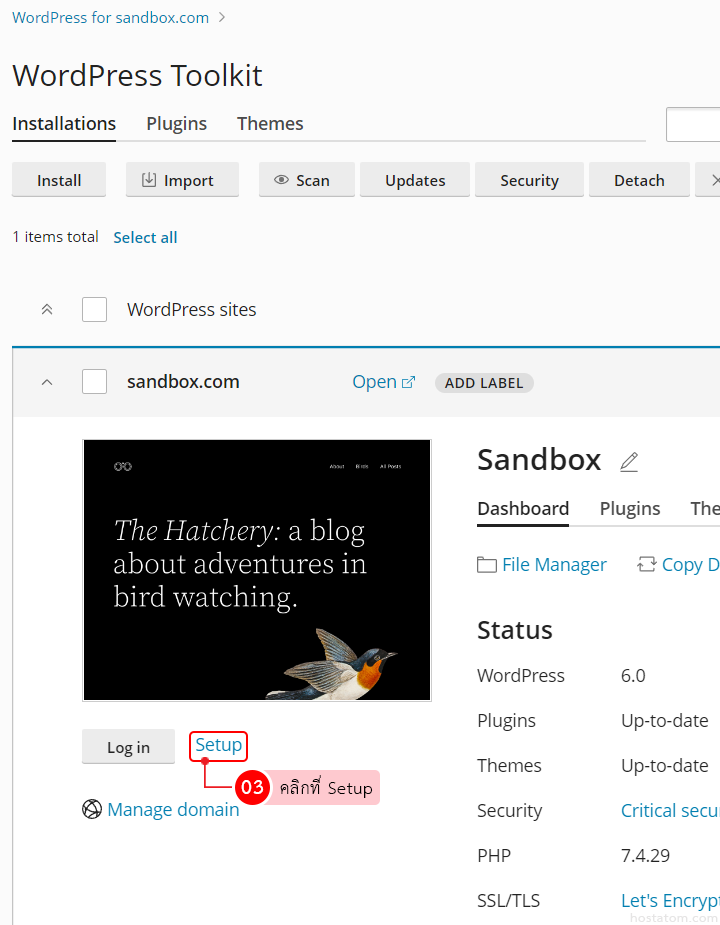The height and width of the screenshot is (925, 720).
Task: Tick the WordPress sites select-all checkbox
Action: click(94, 309)
